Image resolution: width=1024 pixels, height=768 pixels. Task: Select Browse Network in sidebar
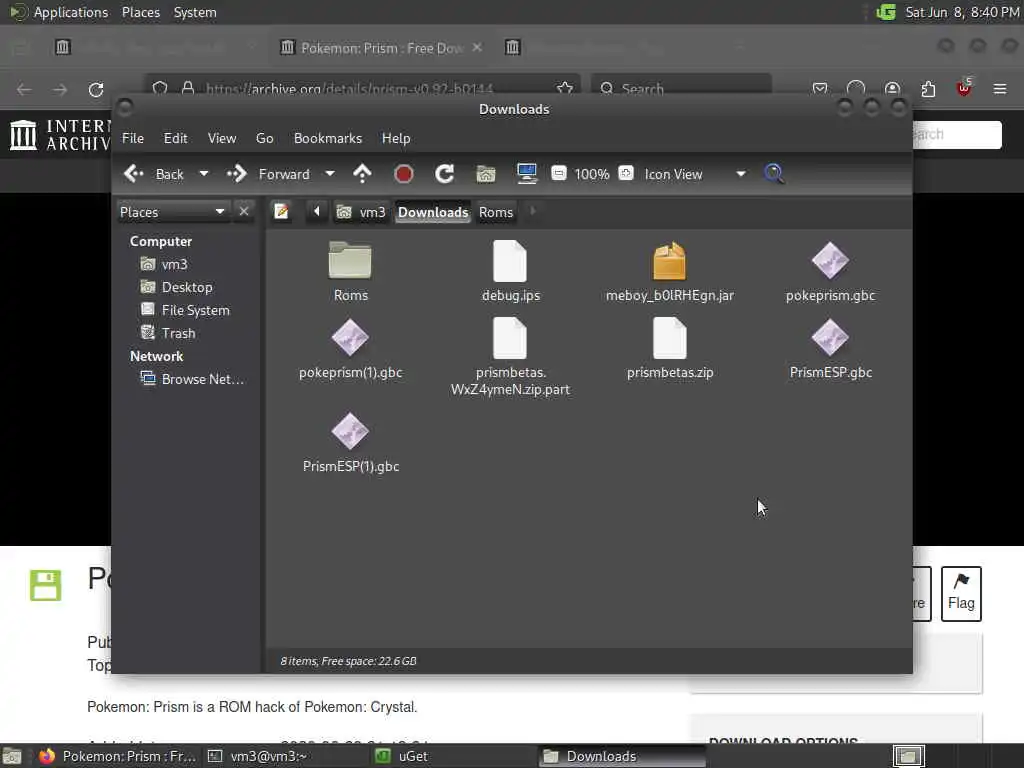(x=202, y=379)
